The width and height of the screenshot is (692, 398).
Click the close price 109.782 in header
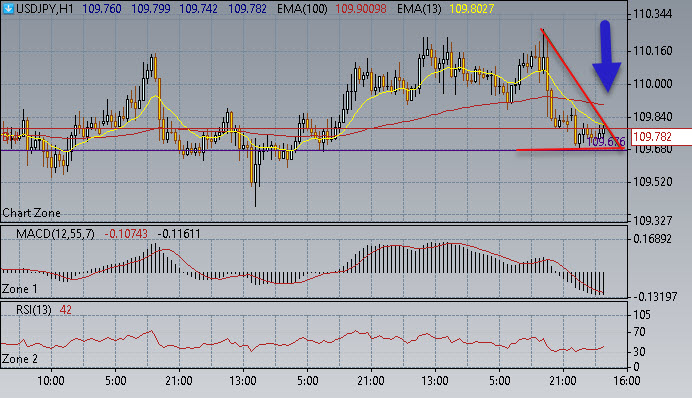[x=247, y=8]
